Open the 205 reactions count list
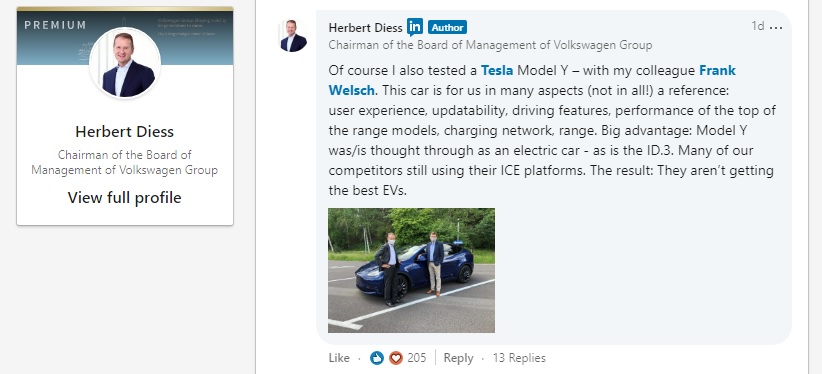The image size is (822, 374). tap(417, 358)
